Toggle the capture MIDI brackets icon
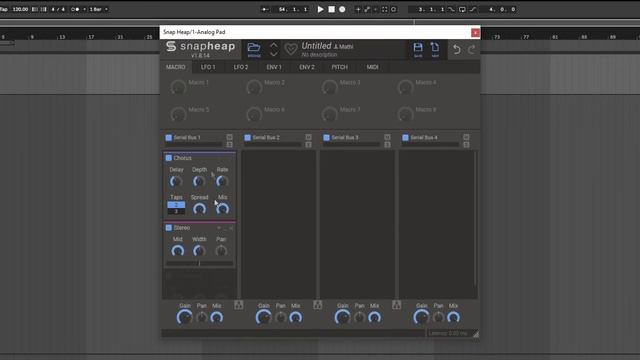 384,9
